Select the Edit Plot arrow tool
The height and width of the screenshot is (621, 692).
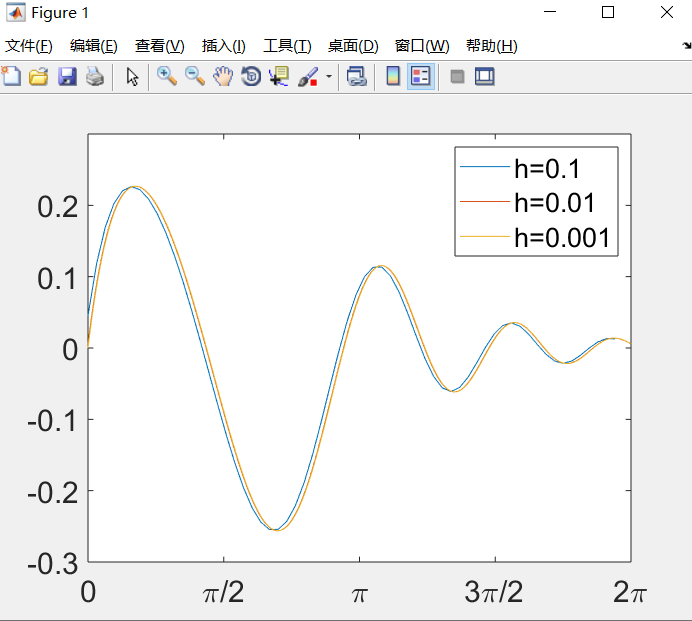(132, 76)
